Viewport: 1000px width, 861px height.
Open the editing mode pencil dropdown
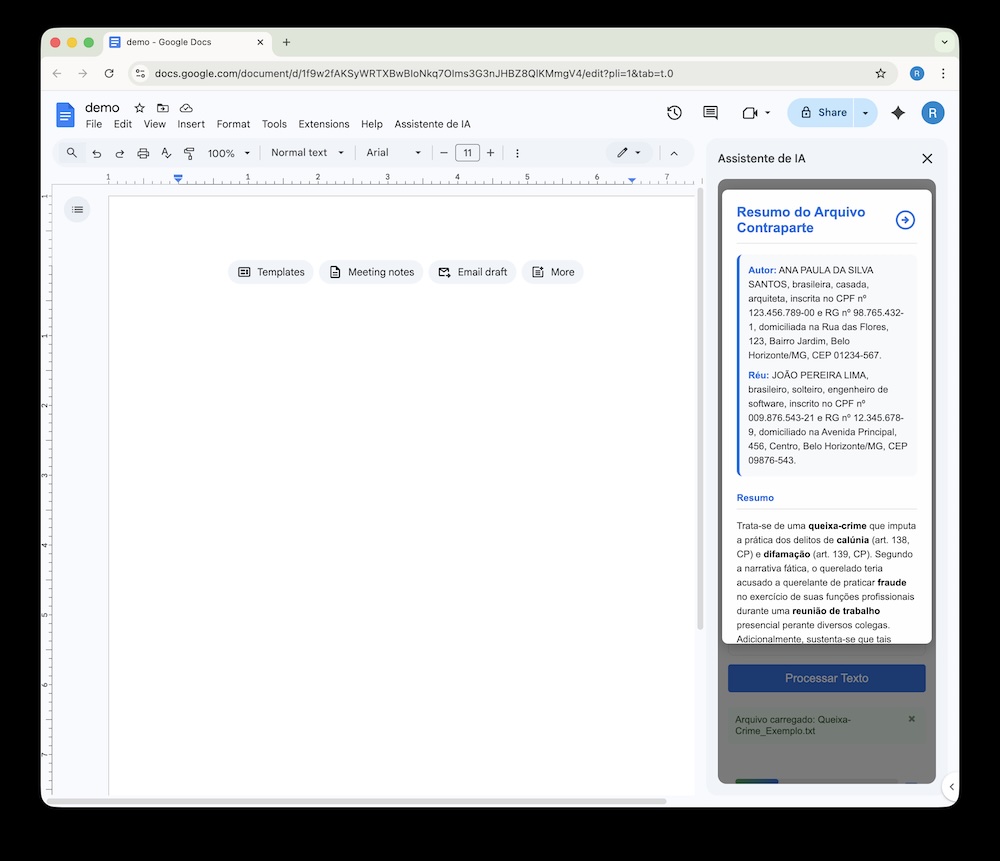[x=629, y=153]
